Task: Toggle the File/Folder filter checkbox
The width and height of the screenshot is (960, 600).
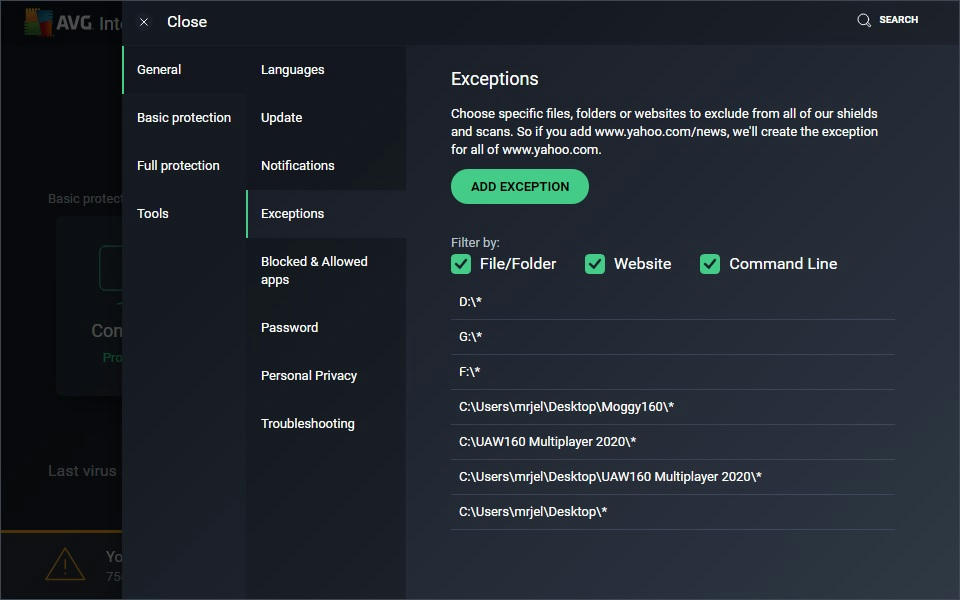Action: pos(461,264)
